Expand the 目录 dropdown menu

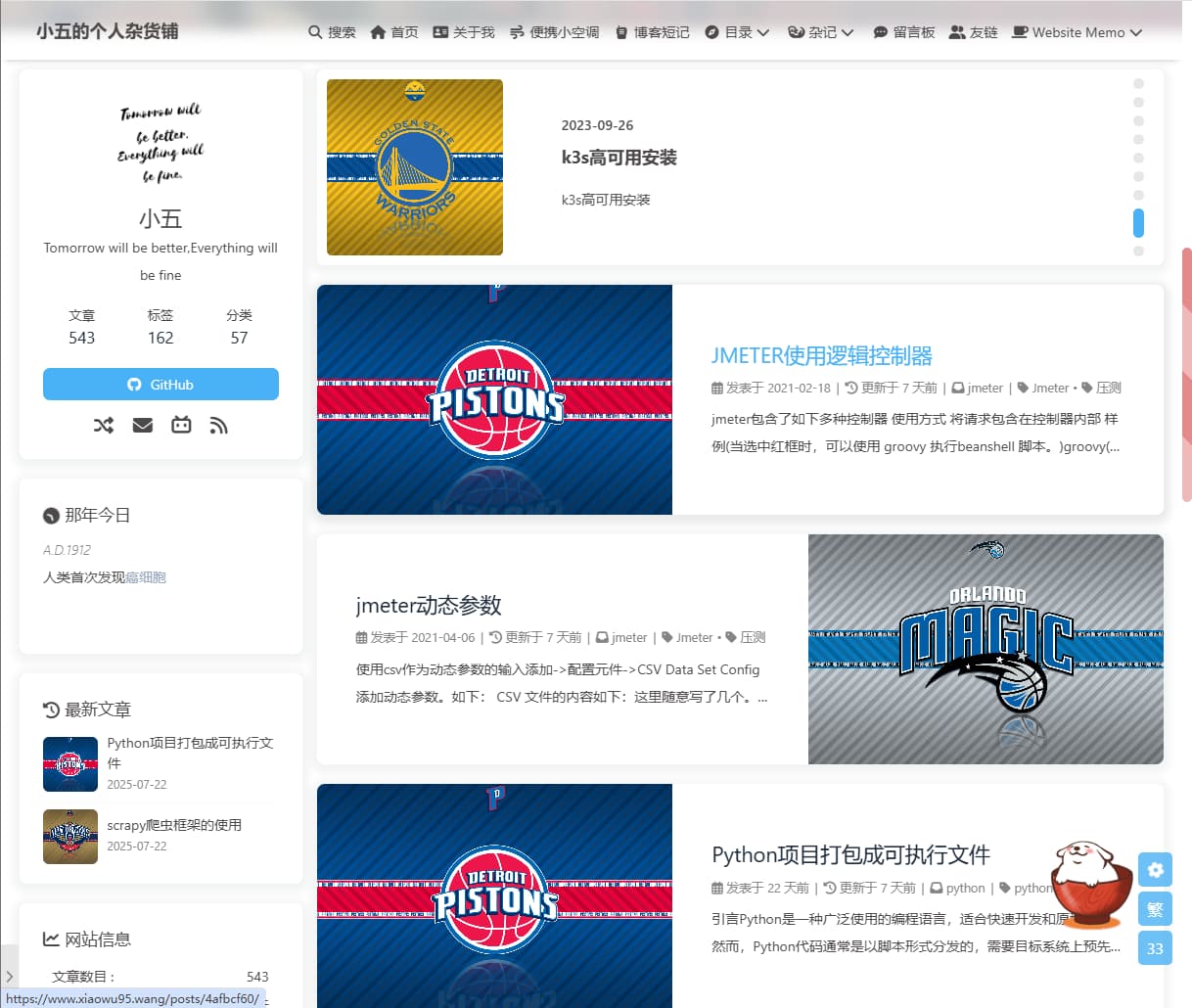(737, 31)
